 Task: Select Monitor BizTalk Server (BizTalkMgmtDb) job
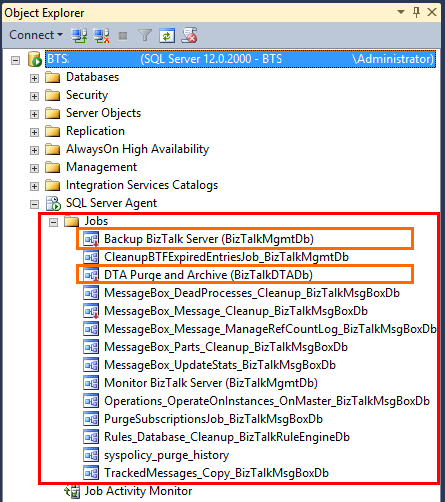click(x=211, y=383)
